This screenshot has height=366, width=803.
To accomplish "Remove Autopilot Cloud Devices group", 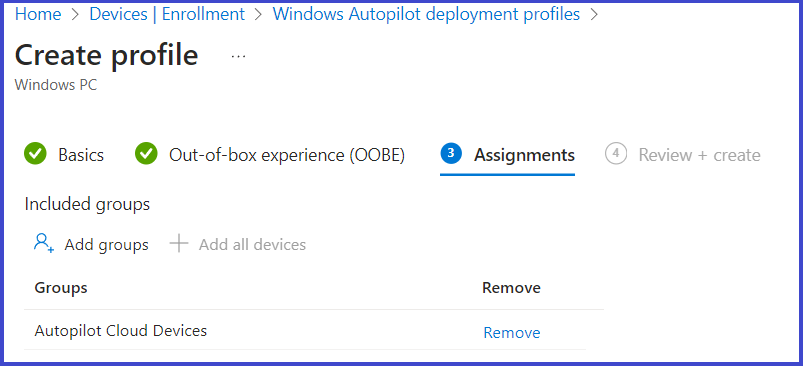I will pos(512,333).
